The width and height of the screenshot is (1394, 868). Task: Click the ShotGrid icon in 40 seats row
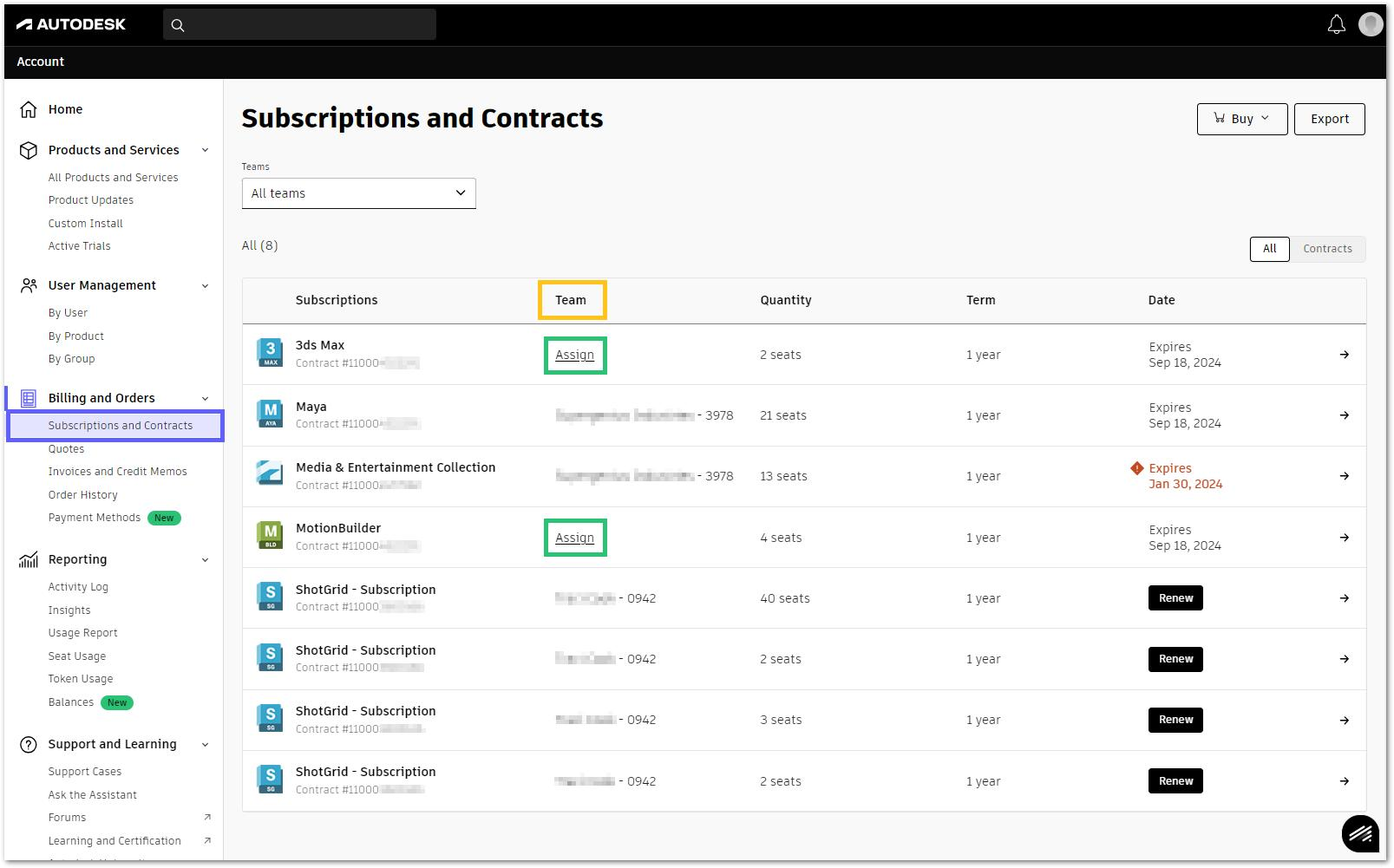[270, 597]
